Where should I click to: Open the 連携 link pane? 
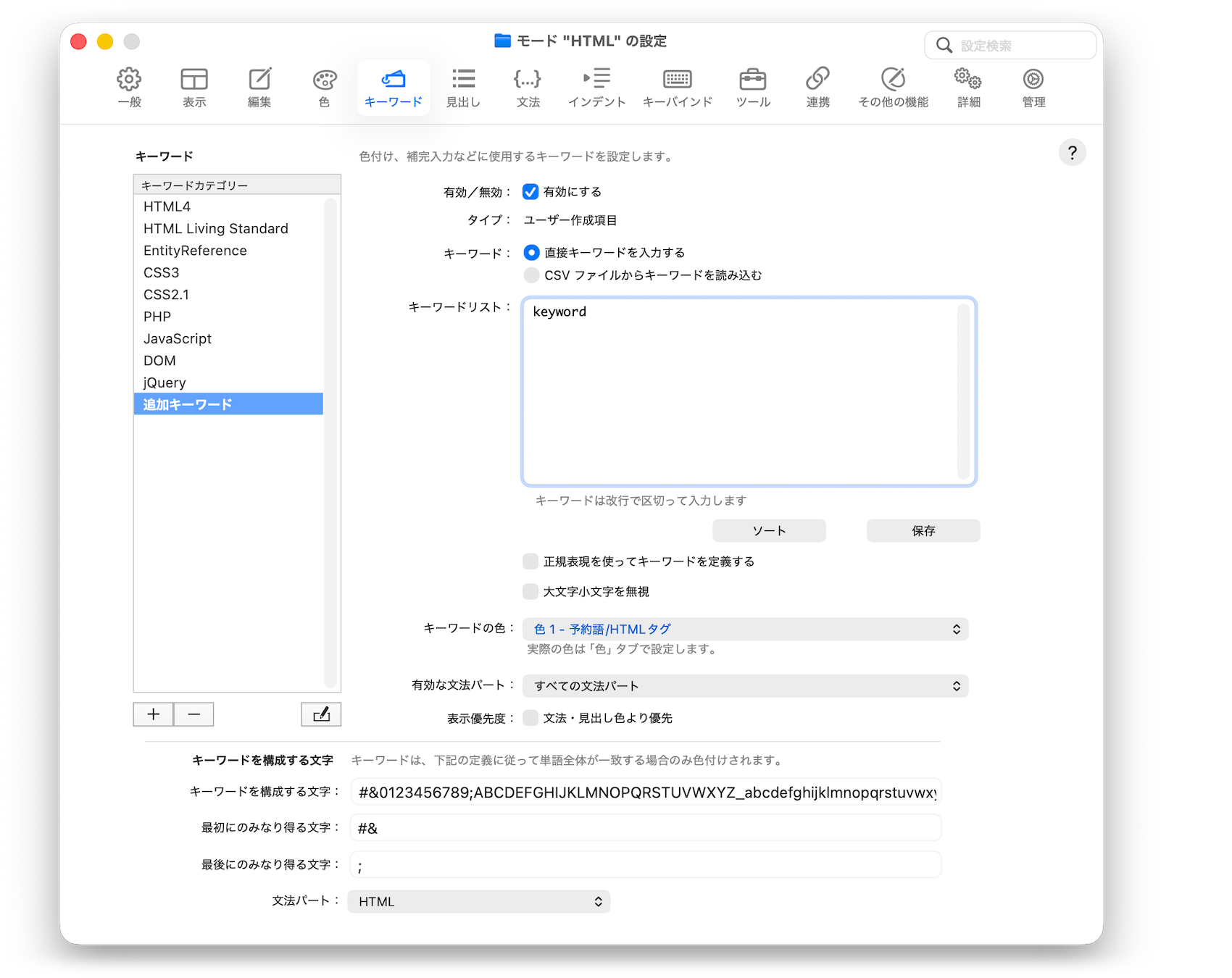pos(817,87)
